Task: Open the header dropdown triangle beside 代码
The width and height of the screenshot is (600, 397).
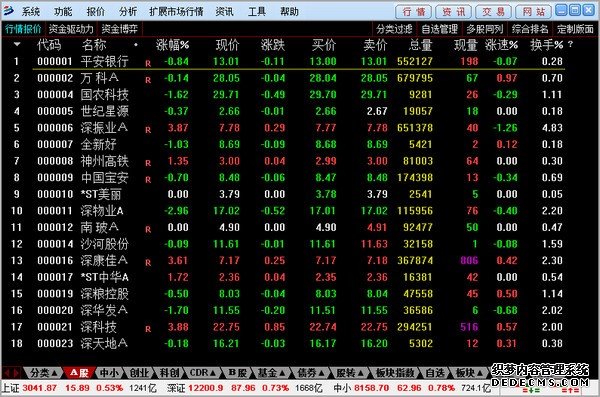Action: coord(17,44)
